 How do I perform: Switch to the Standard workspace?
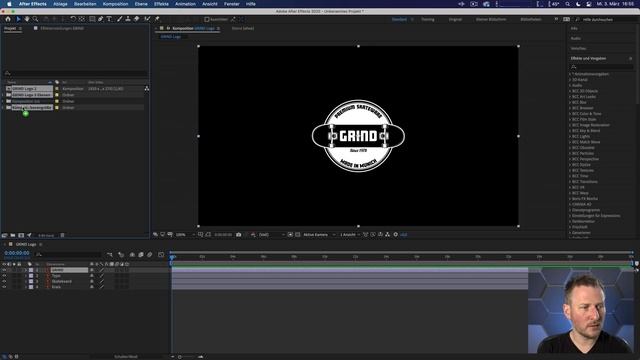pyautogui.click(x=399, y=19)
